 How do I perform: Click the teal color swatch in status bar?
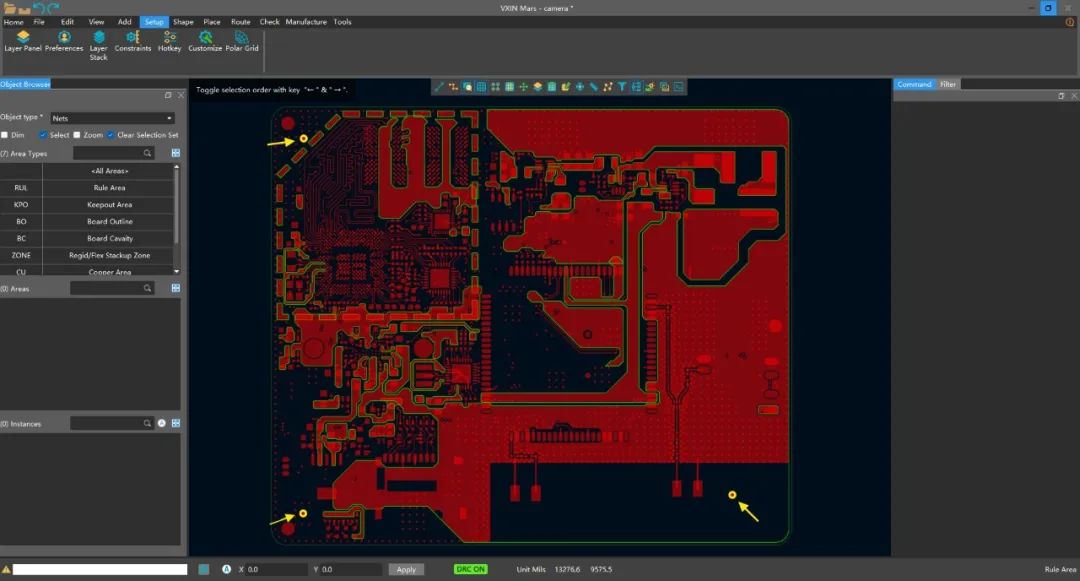204,569
